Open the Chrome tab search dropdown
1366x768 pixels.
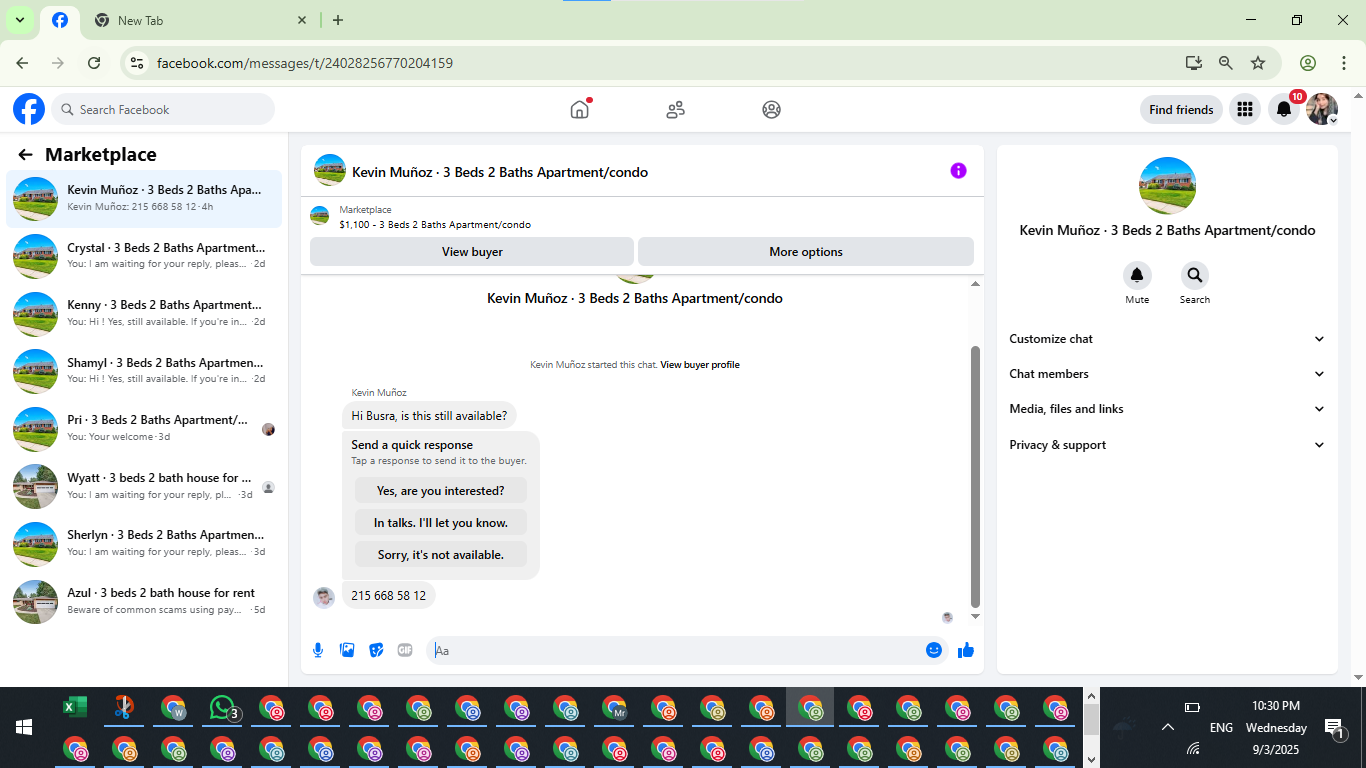tap(19, 20)
